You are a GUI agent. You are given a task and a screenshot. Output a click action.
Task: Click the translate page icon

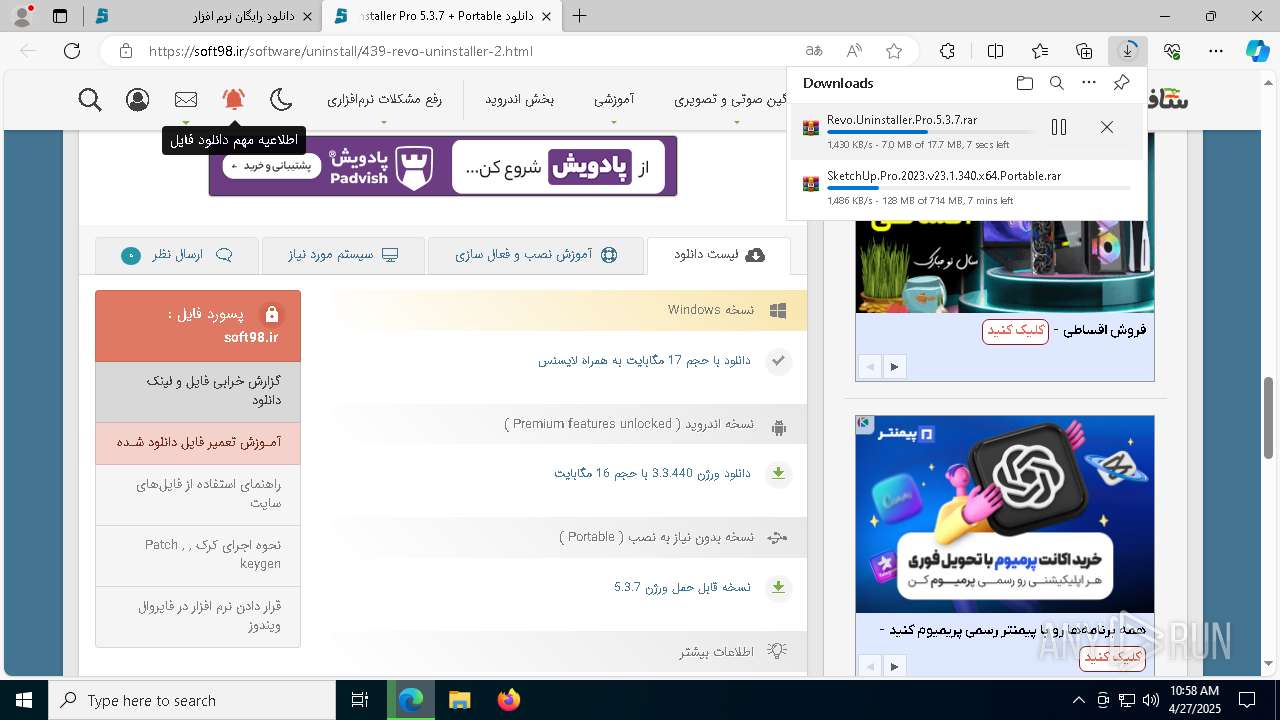[x=814, y=51]
